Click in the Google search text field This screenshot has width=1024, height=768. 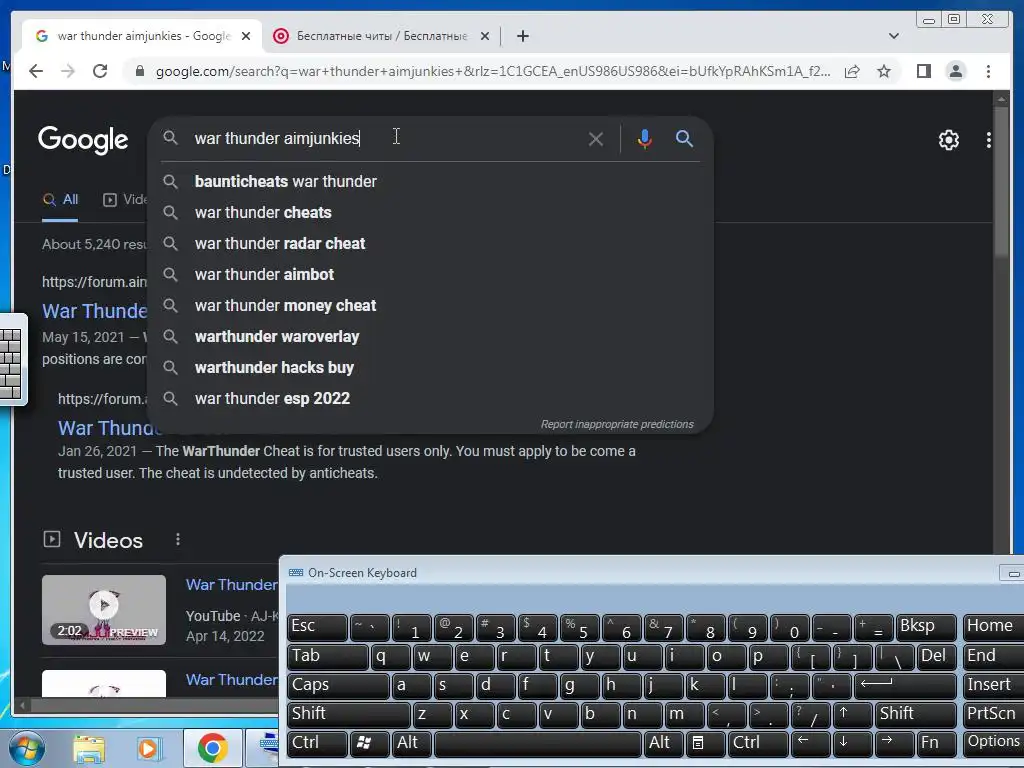(x=385, y=138)
